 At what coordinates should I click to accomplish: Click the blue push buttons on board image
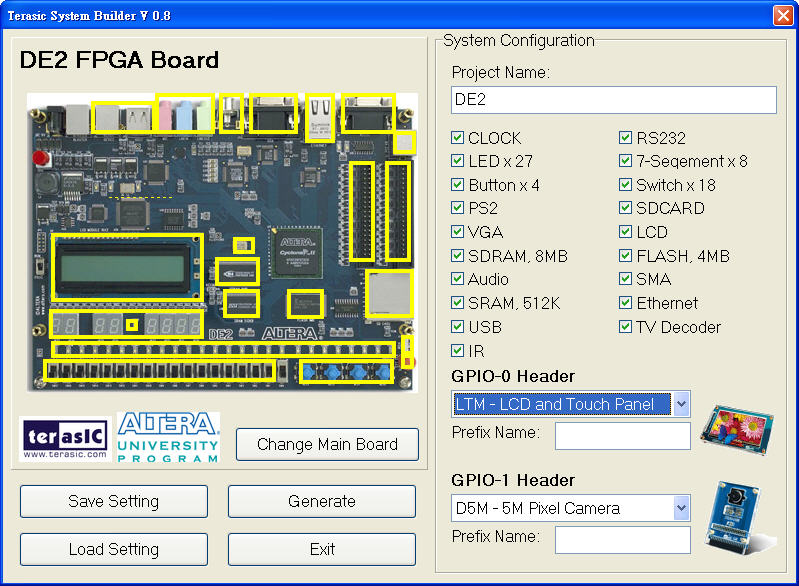pos(346,371)
